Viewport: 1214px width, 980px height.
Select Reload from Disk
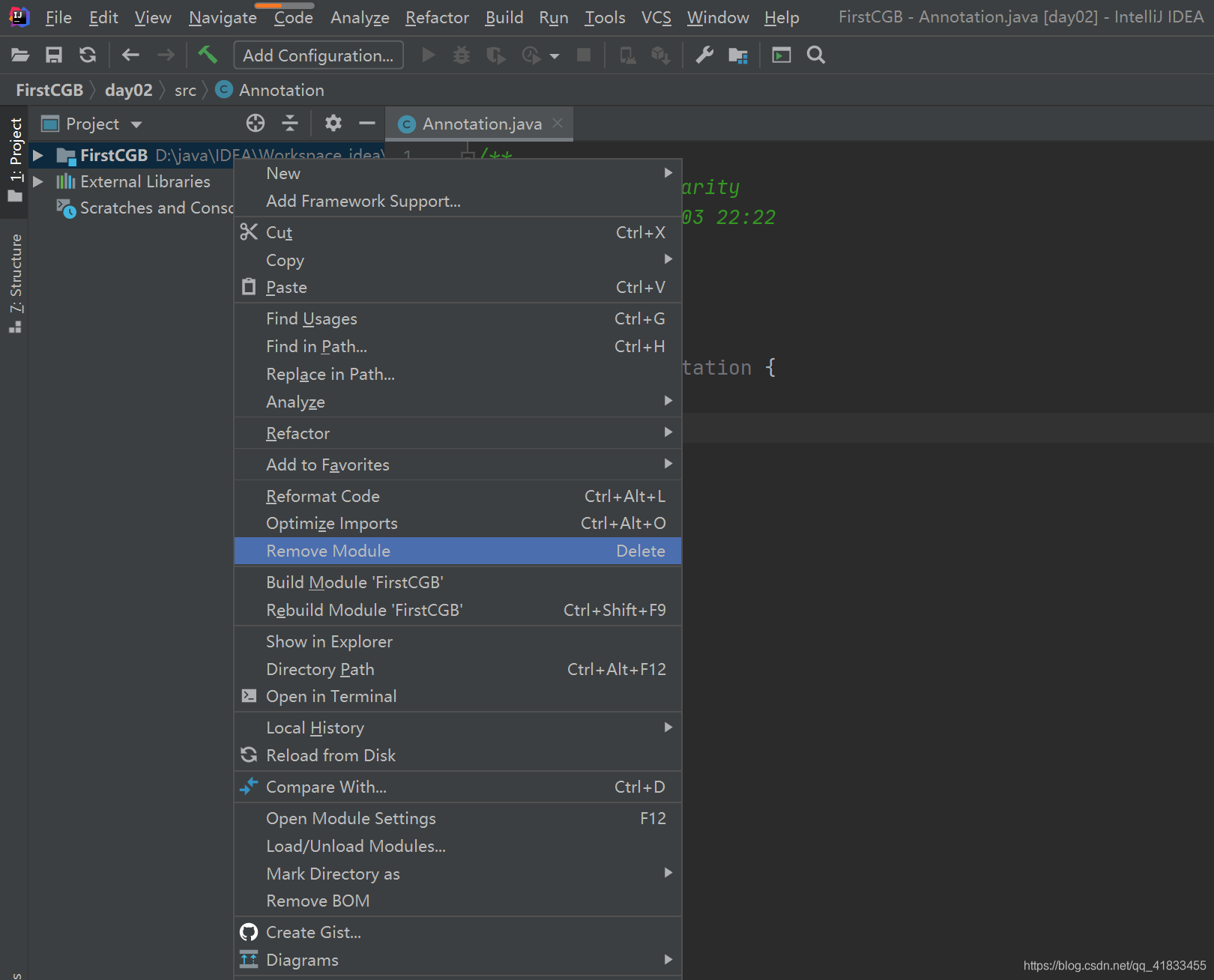pos(457,755)
